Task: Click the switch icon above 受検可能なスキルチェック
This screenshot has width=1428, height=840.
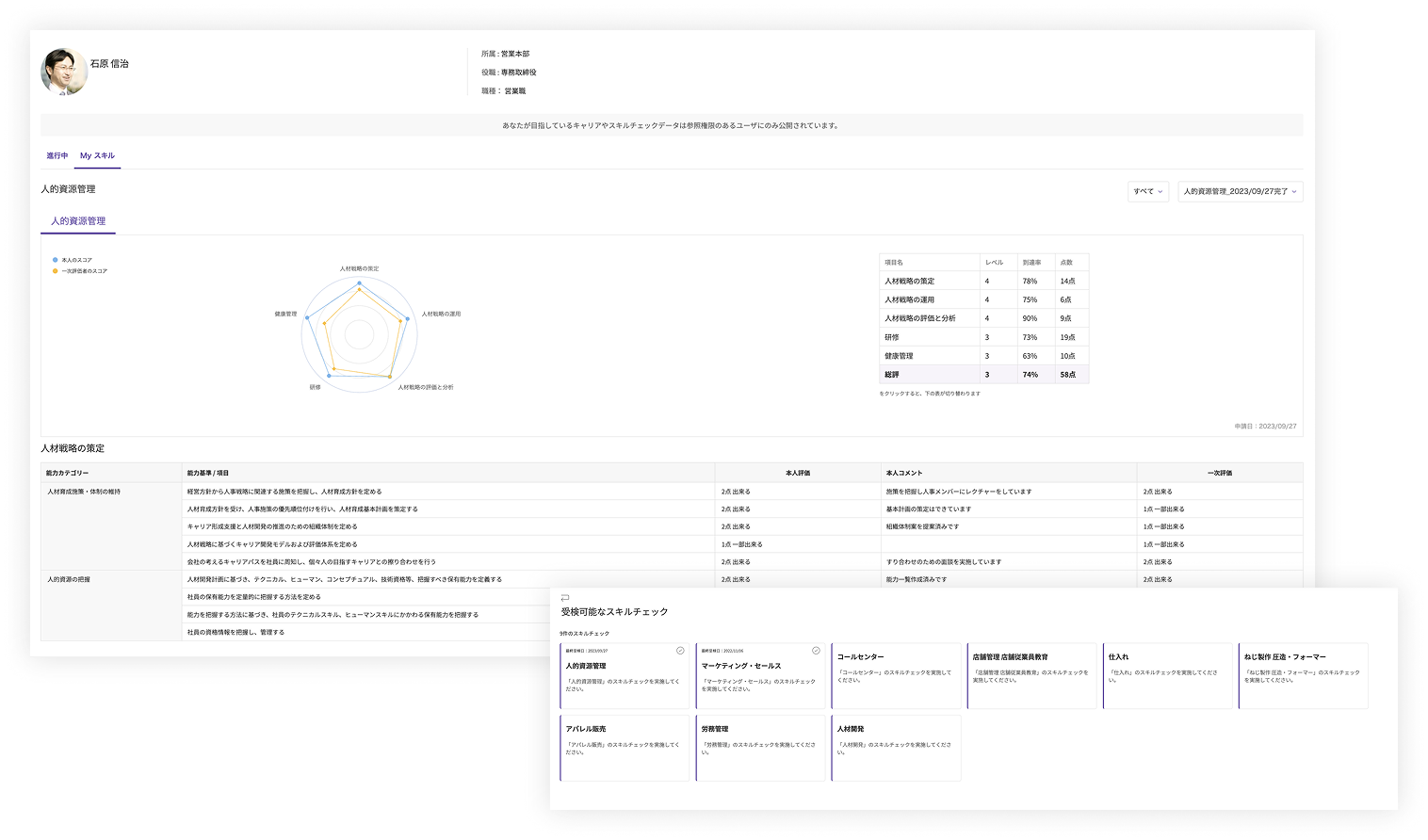Action: pos(565,597)
